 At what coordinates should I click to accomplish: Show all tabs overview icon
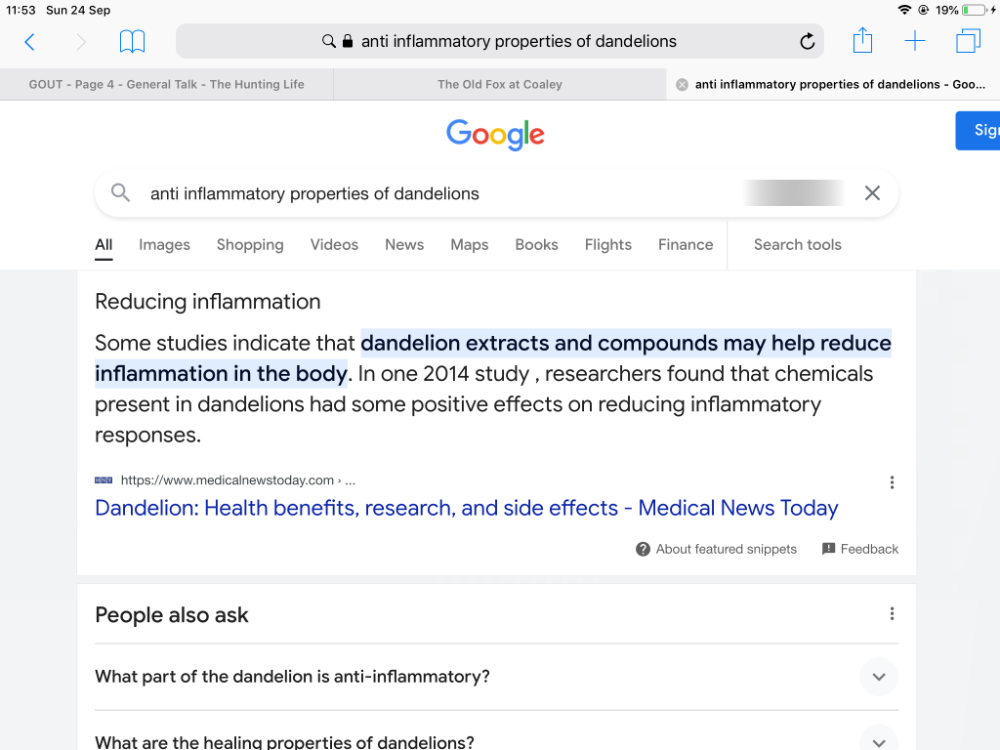(968, 41)
